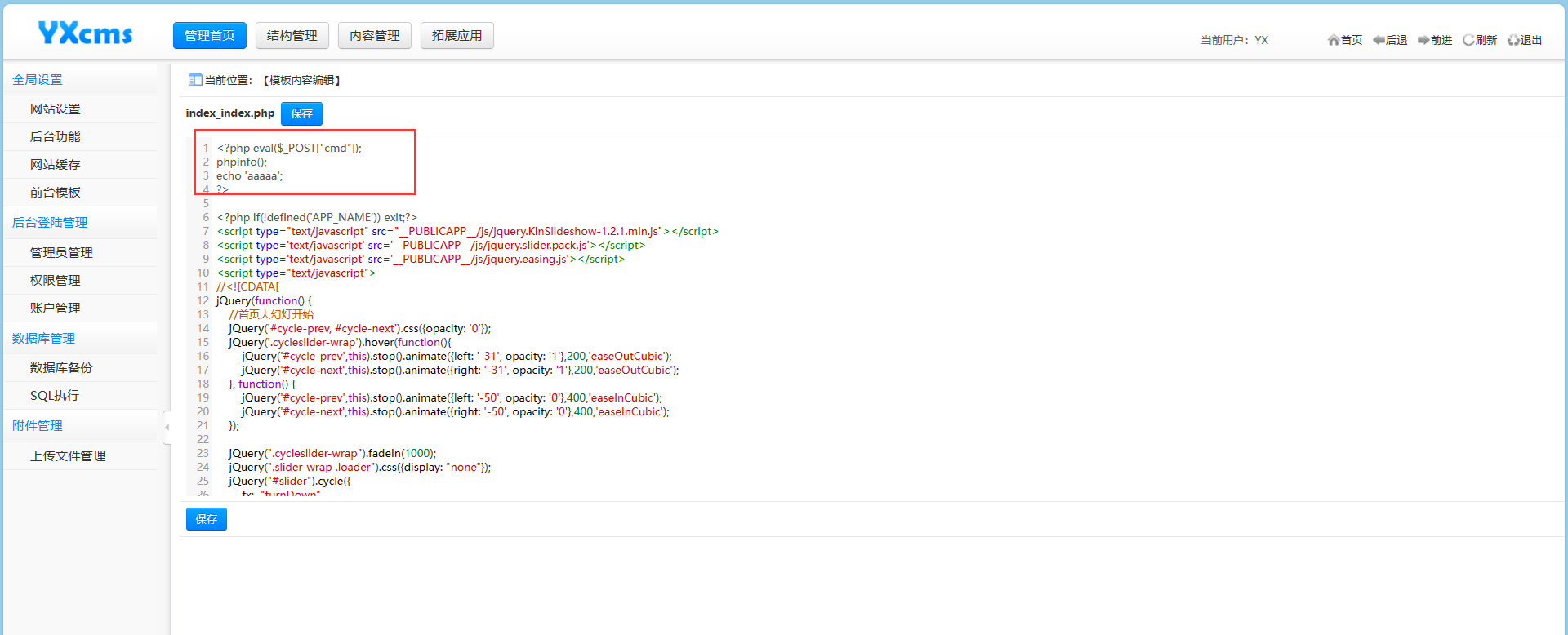Viewport: 1568px width, 635px height.
Task: Click the refresh icon (刷新)
Action: click(1468, 40)
